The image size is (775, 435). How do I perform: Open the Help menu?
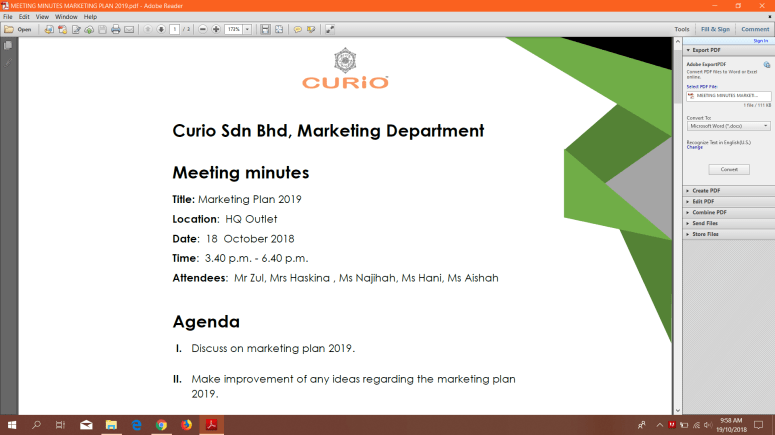90,17
